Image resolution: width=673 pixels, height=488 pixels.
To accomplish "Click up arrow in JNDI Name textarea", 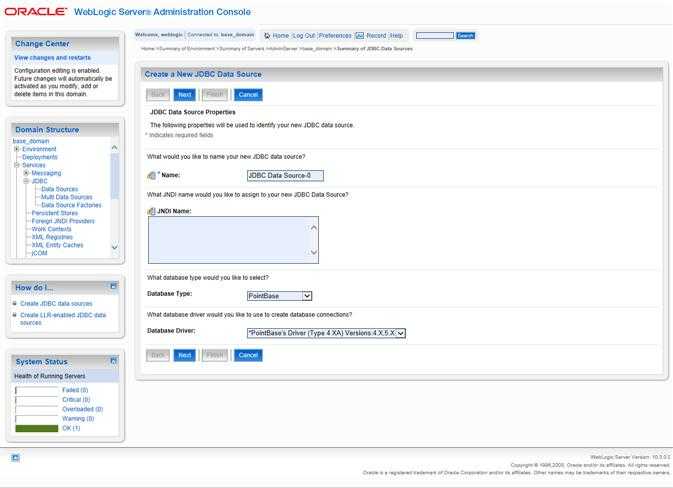I will (314, 228).
